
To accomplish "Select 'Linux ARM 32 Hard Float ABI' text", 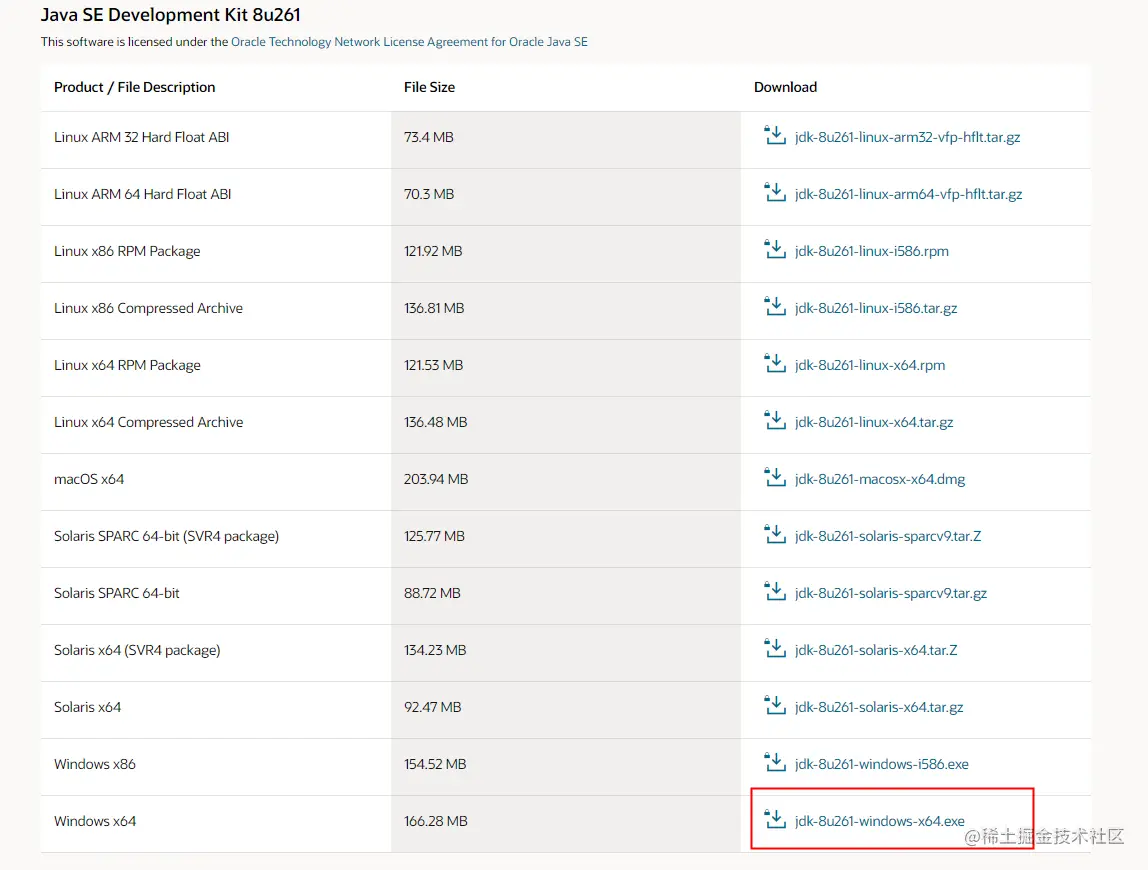I will [x=141, y=137].
